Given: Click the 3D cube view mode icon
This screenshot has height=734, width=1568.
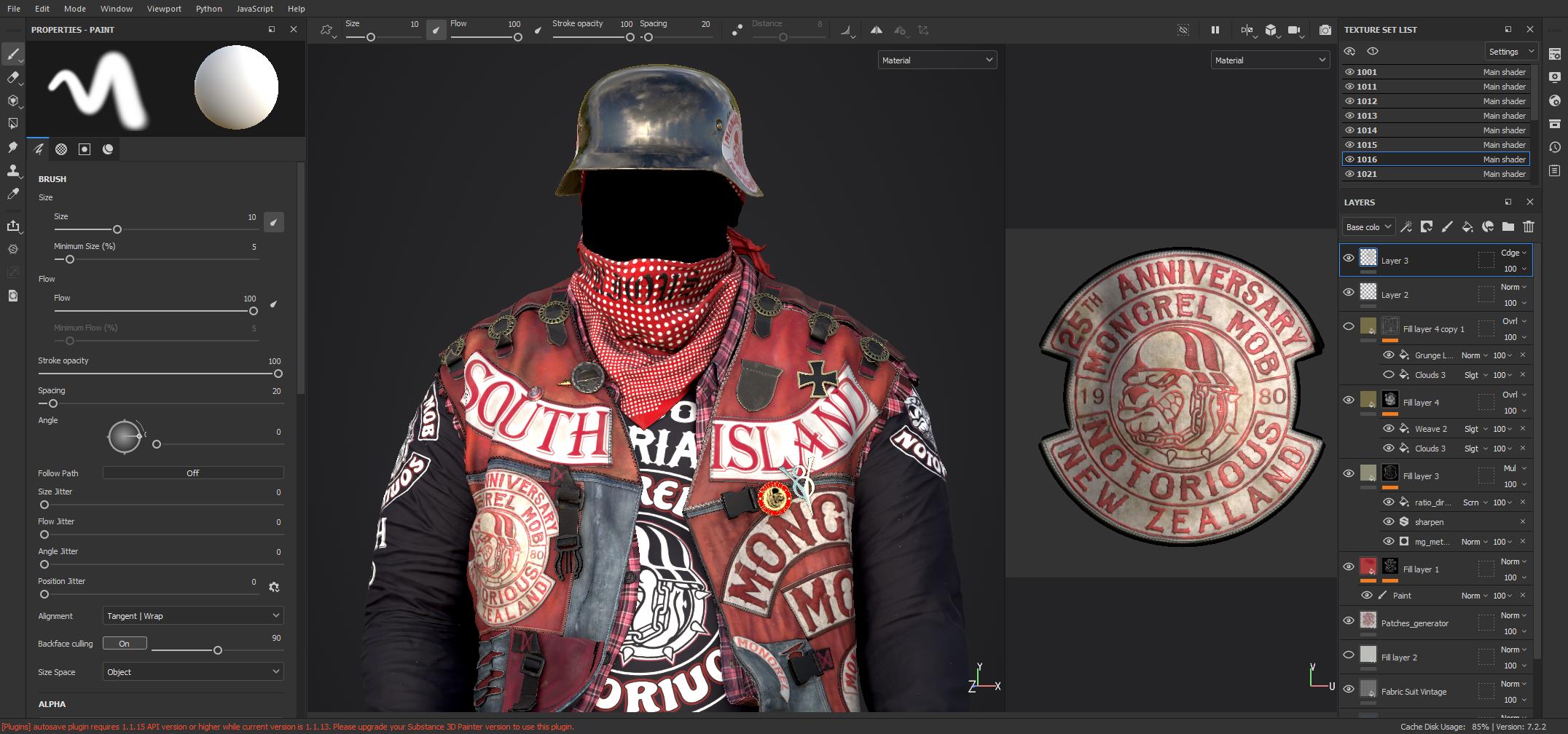Looking at the screenshot, I should [x=1271, y=30].
